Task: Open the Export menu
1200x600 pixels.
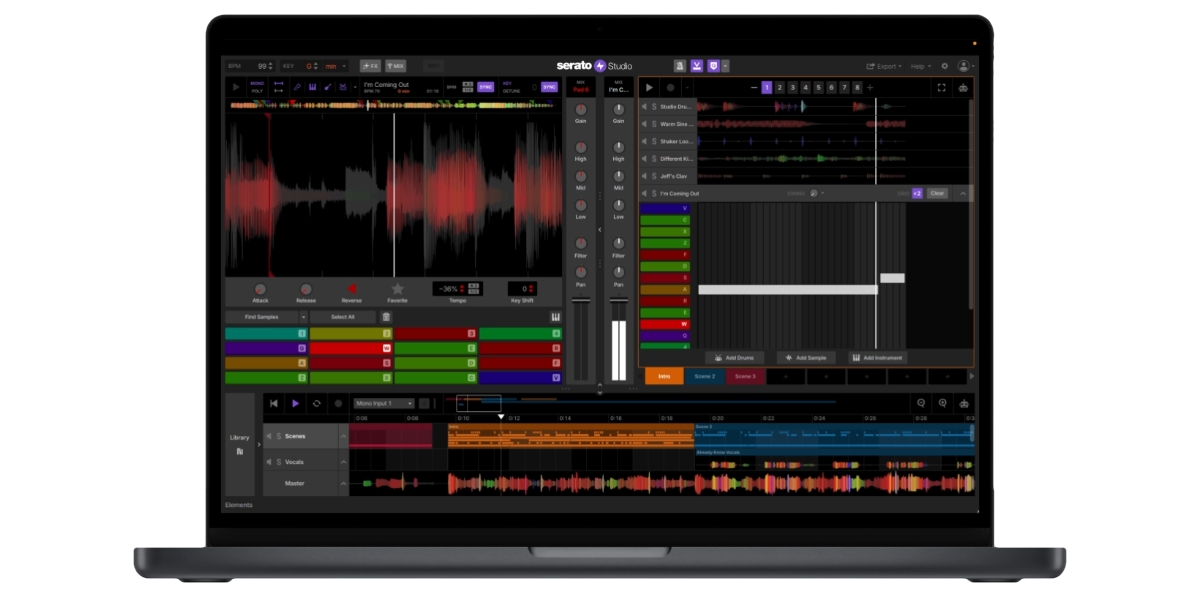Action: (884, 66)
